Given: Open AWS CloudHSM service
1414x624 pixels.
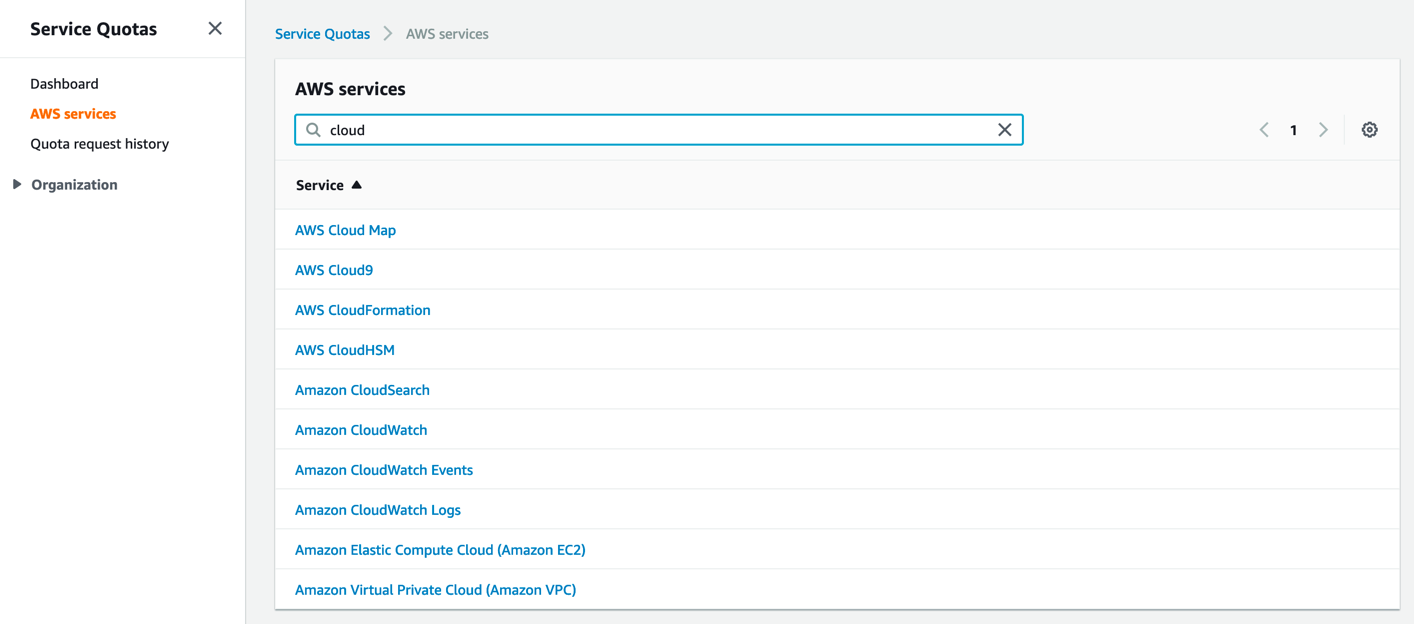Looking at the screenshot, I should click(345, 350).
